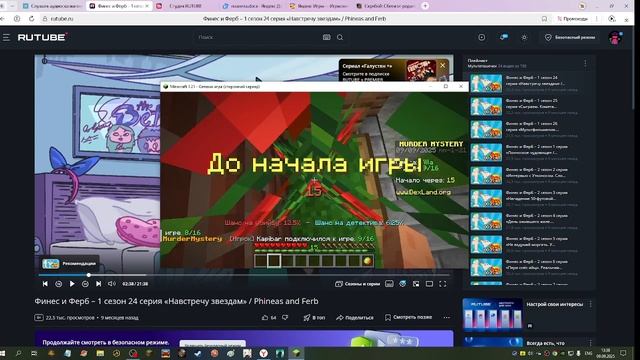Open Windows notification center icon
The image size is (640, 360).
point(623,353)
